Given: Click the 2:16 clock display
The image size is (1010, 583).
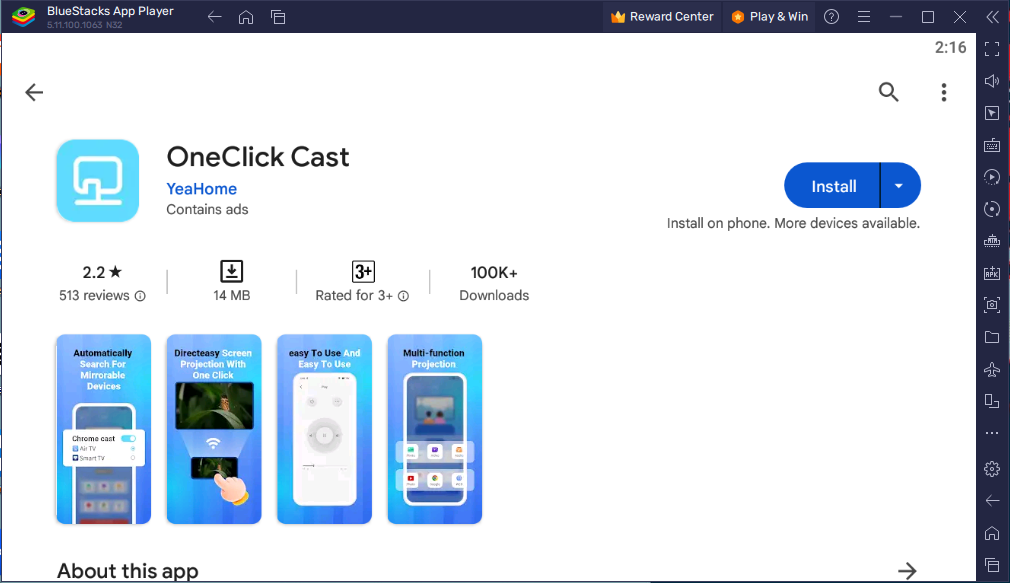Looking at the screenshot, I should (x=951, y=48).
